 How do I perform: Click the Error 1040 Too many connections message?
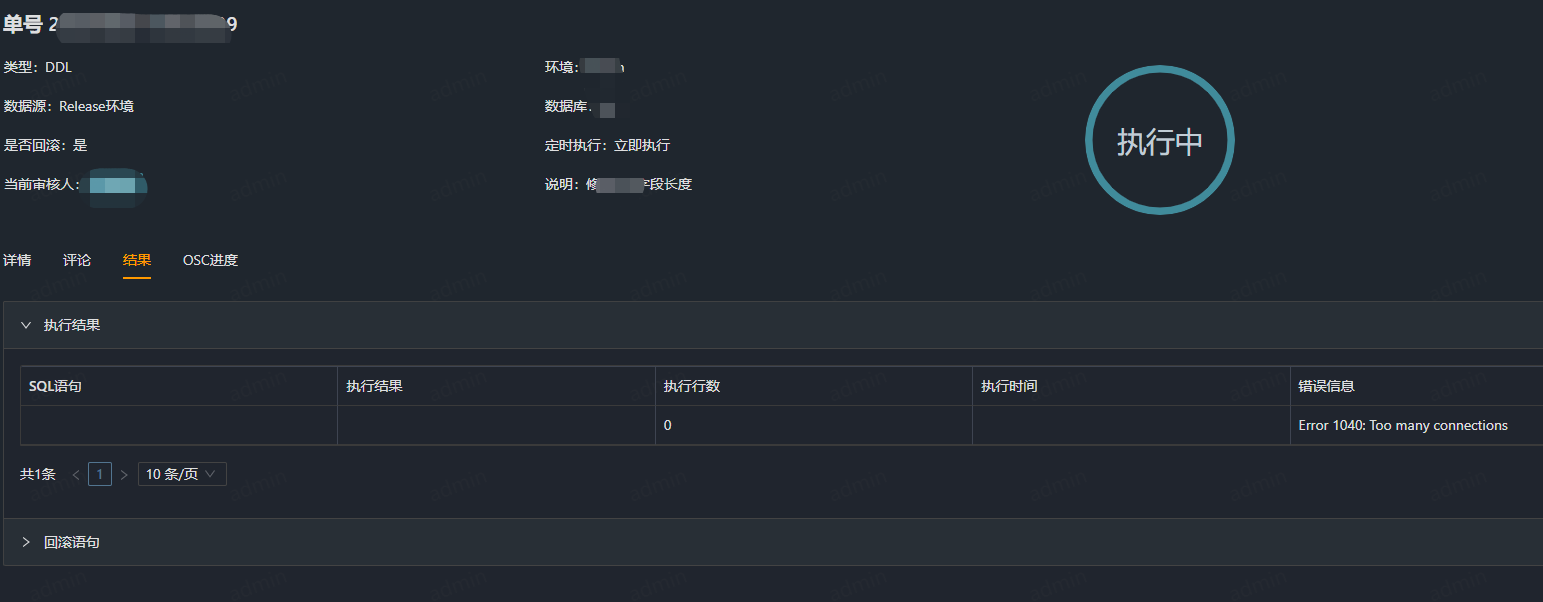point(1403,425)
